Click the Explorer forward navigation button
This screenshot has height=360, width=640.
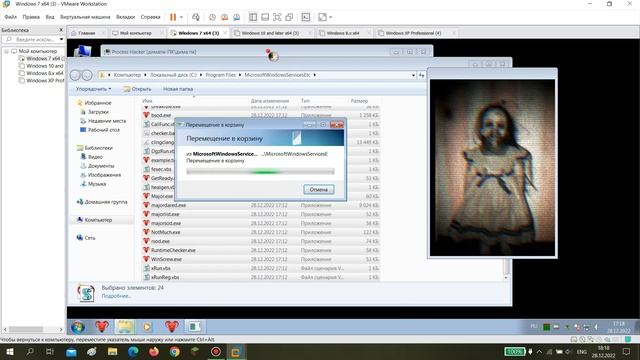[x=87, y=75]
